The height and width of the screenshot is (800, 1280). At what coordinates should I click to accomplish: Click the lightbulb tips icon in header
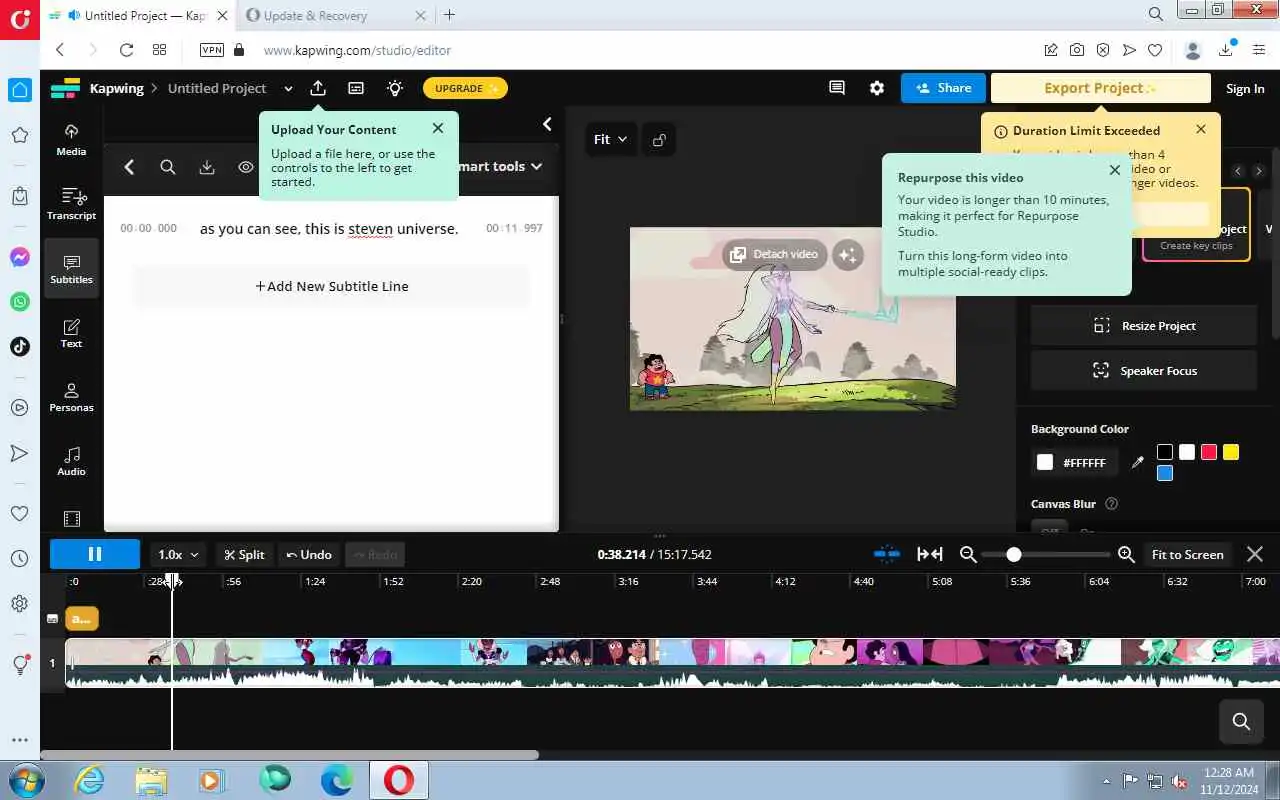click(395, 88)
